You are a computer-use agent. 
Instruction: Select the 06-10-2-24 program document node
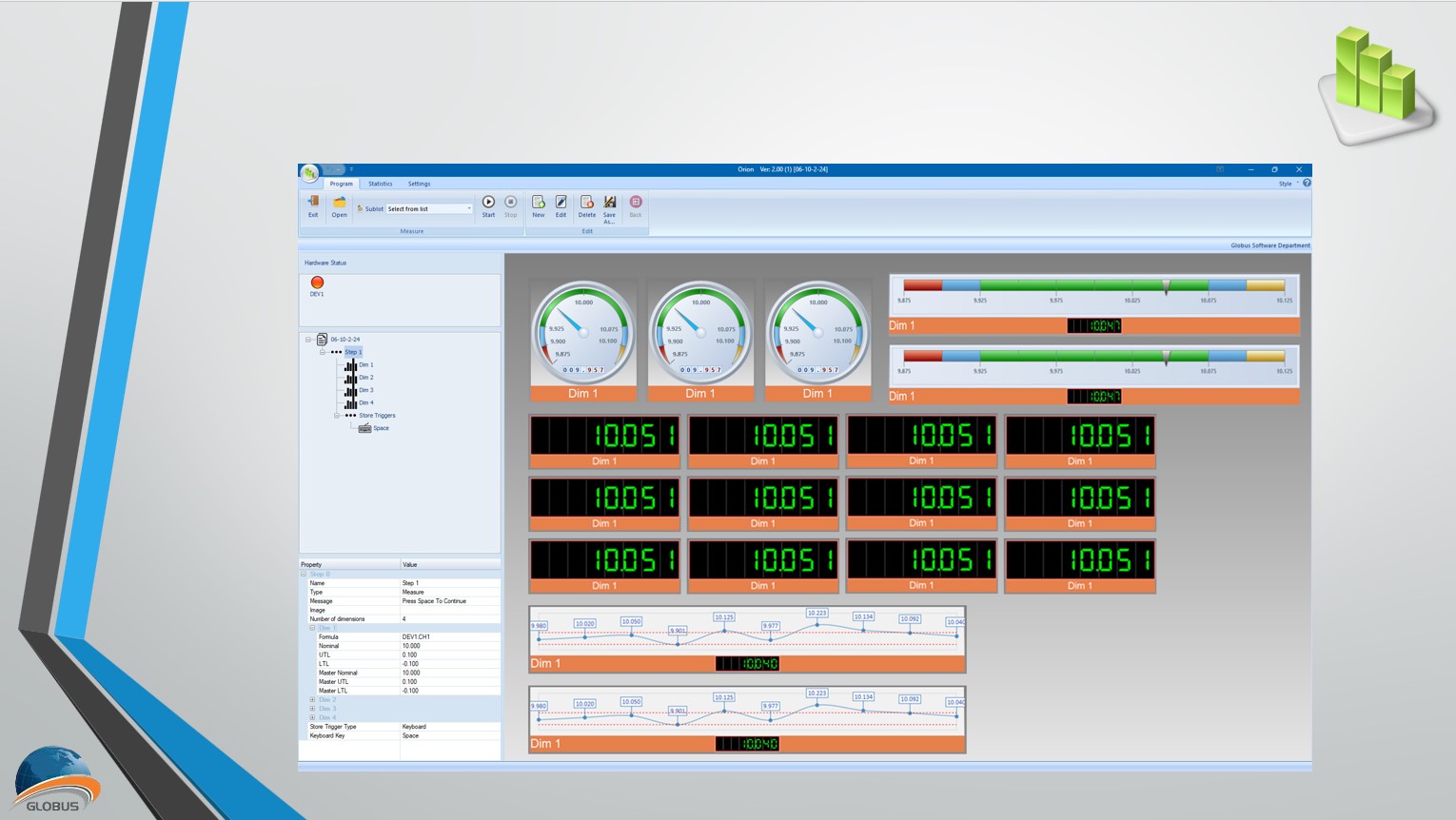click(x=344, y=340)
